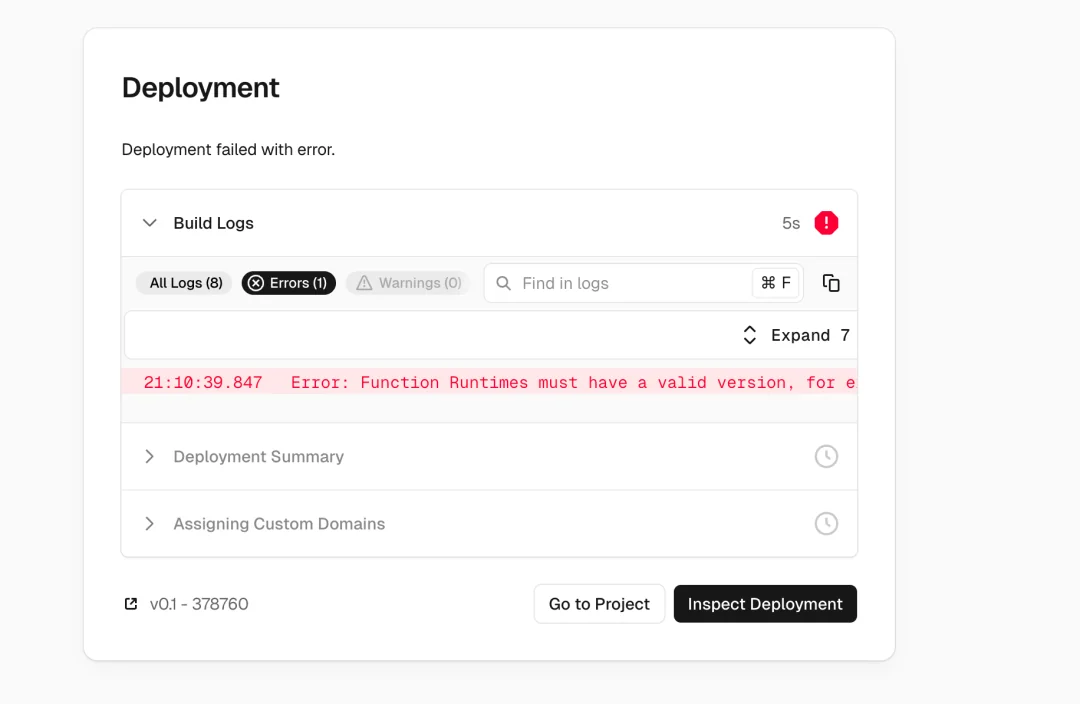This screenshot has height=704, width=1080.
Task: Open the v0.1 - 378760 link
Action: click(x=199, y=604)
